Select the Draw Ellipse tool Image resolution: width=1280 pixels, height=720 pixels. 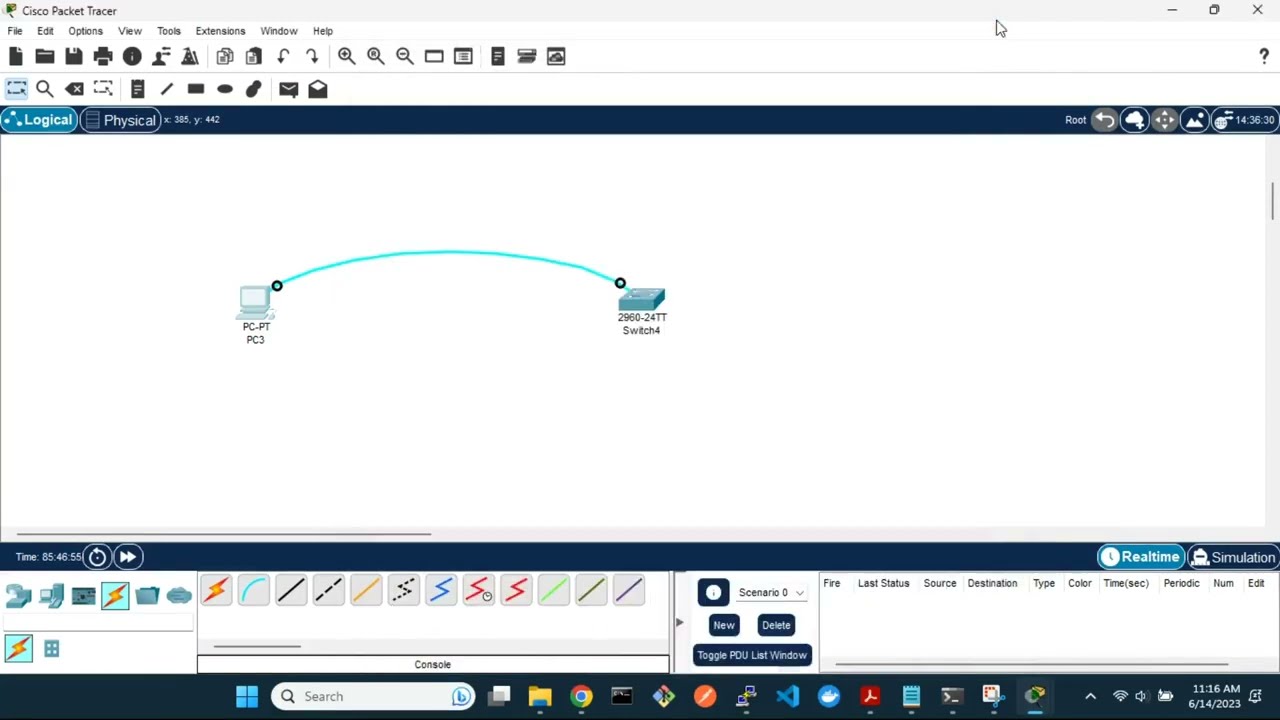225,89
